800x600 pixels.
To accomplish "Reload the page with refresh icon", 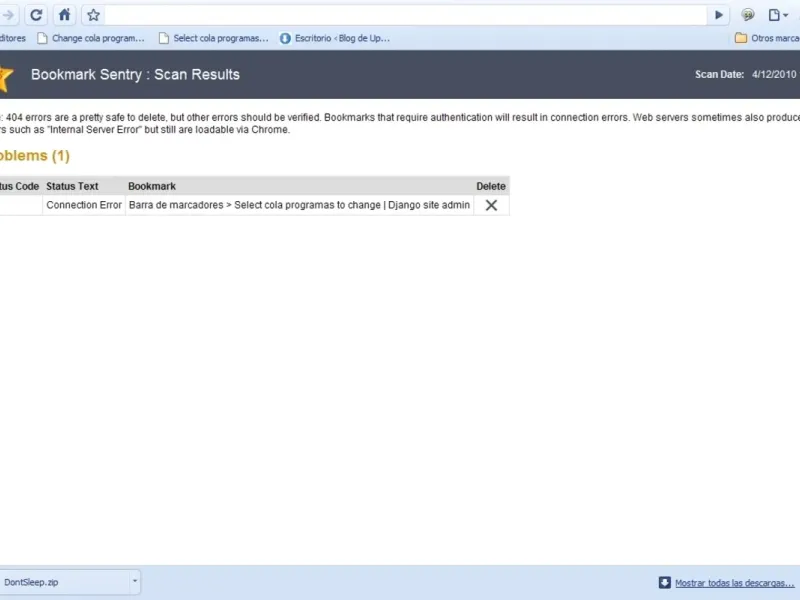I will (x=36, y=15).
